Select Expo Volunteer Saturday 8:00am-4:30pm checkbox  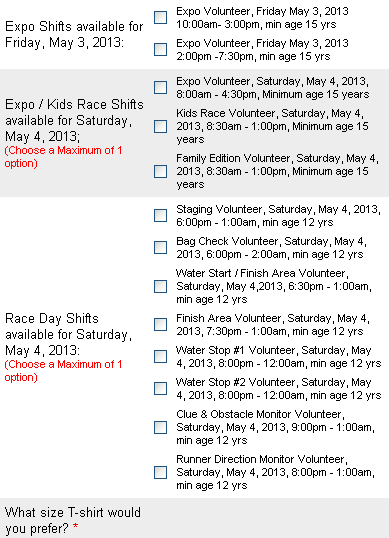point(161,87)
